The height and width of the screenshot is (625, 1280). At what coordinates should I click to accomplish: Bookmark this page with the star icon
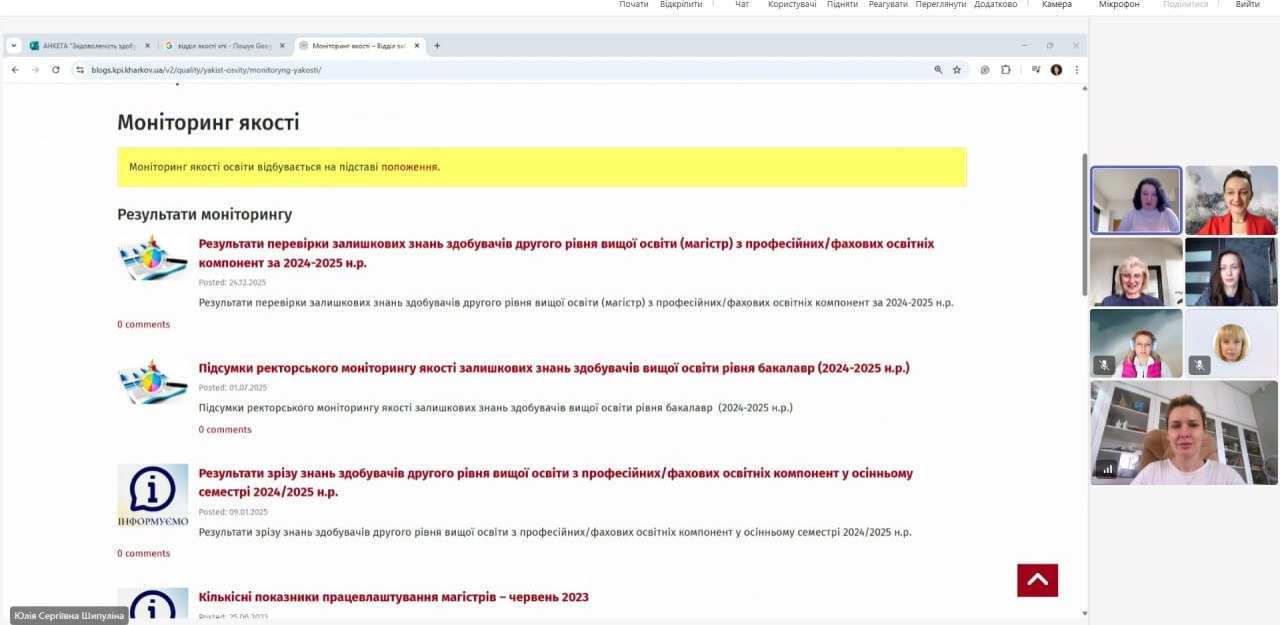pyautogui.click(x=957, y=70)
